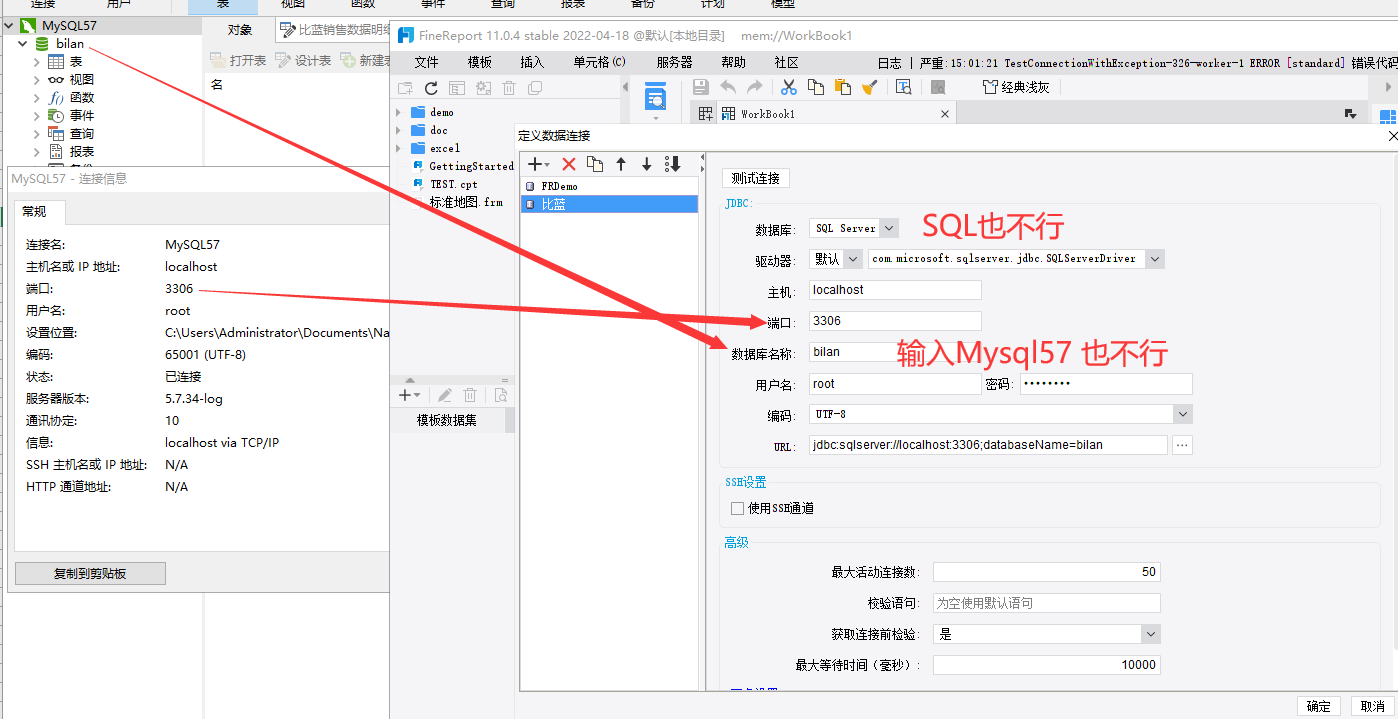Select the 常规 tab in connection info

point(41,212)
